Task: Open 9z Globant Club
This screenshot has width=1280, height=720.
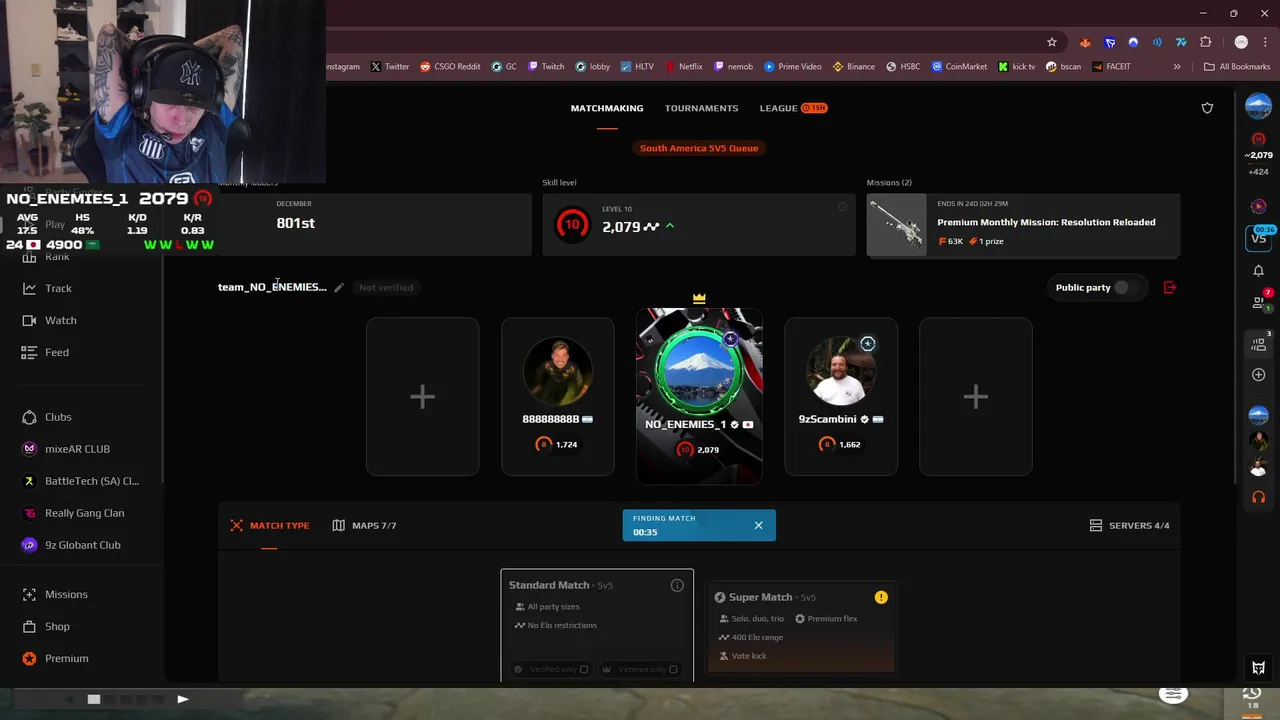Action: [82, 545]
